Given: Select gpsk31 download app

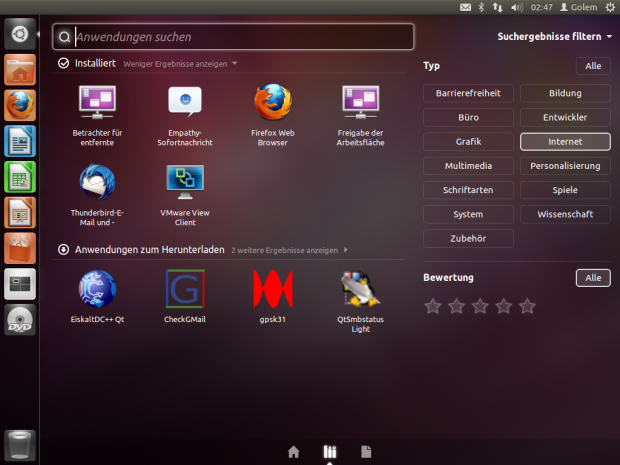Looking at the screenshot, I should click(273, 297).
